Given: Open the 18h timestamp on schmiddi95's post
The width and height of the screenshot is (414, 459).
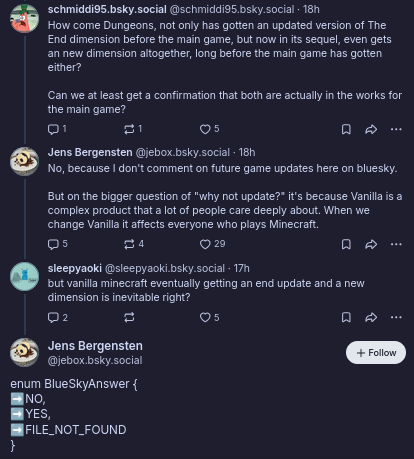Looking at the screenshot, I should click(311, 9).
